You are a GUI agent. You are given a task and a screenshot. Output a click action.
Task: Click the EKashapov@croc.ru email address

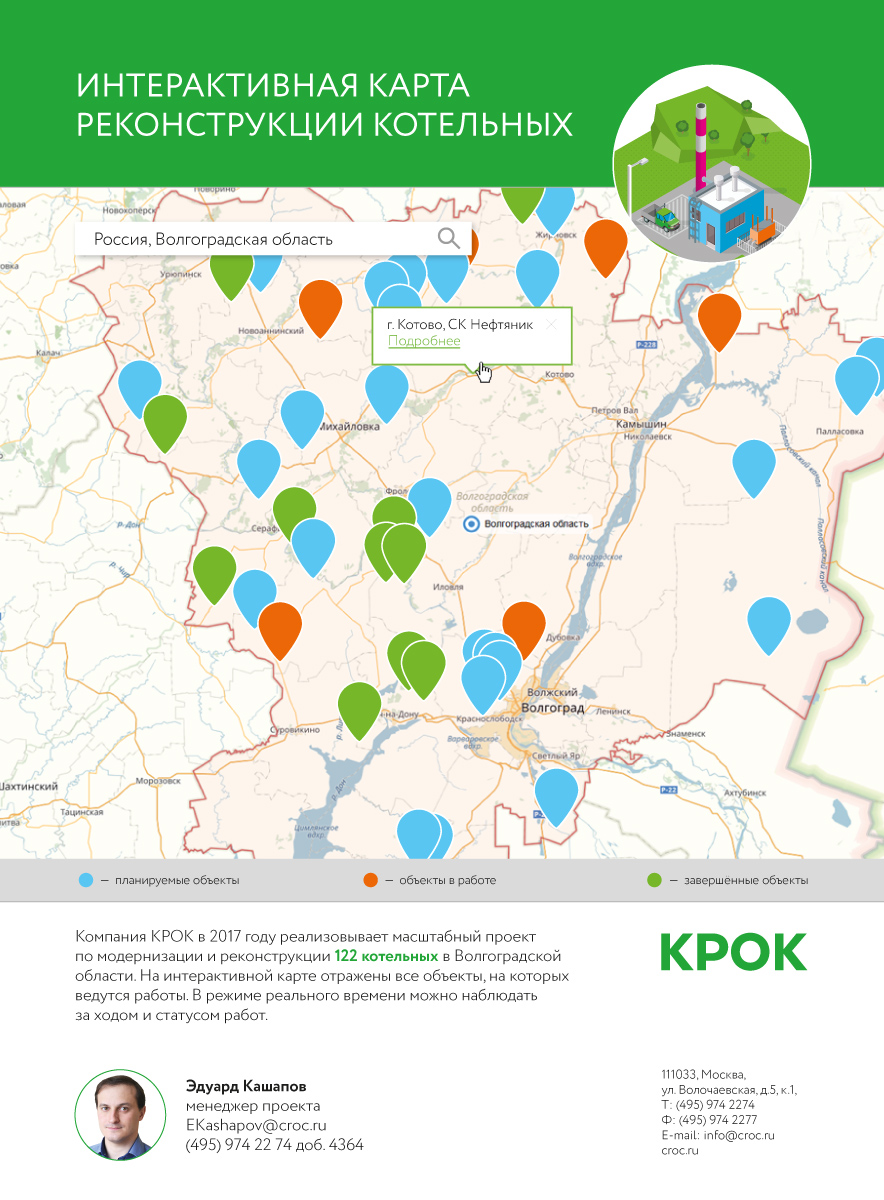click(x=256, y=1125)
